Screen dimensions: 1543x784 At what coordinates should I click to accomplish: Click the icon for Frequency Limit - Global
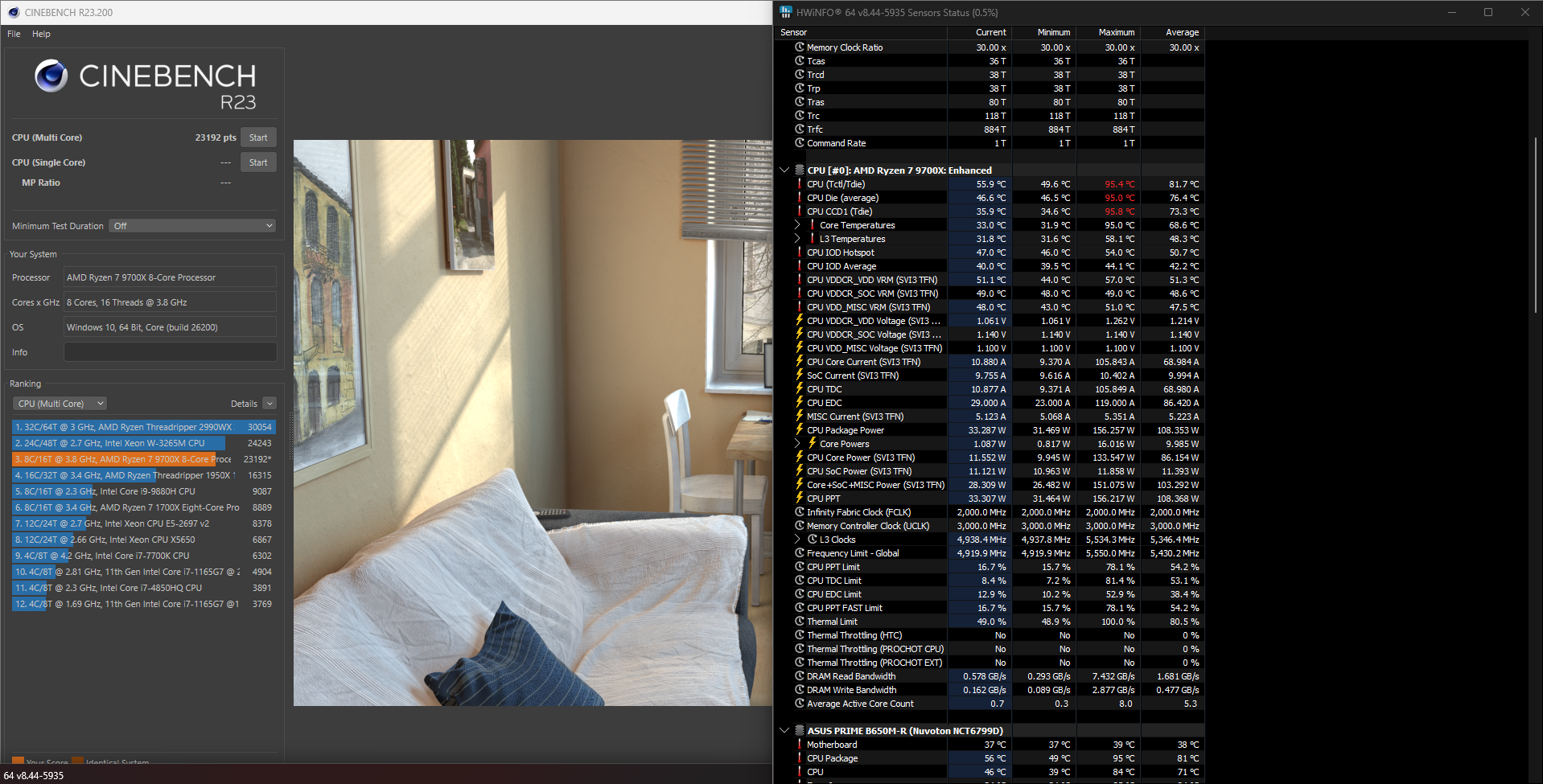800,553
